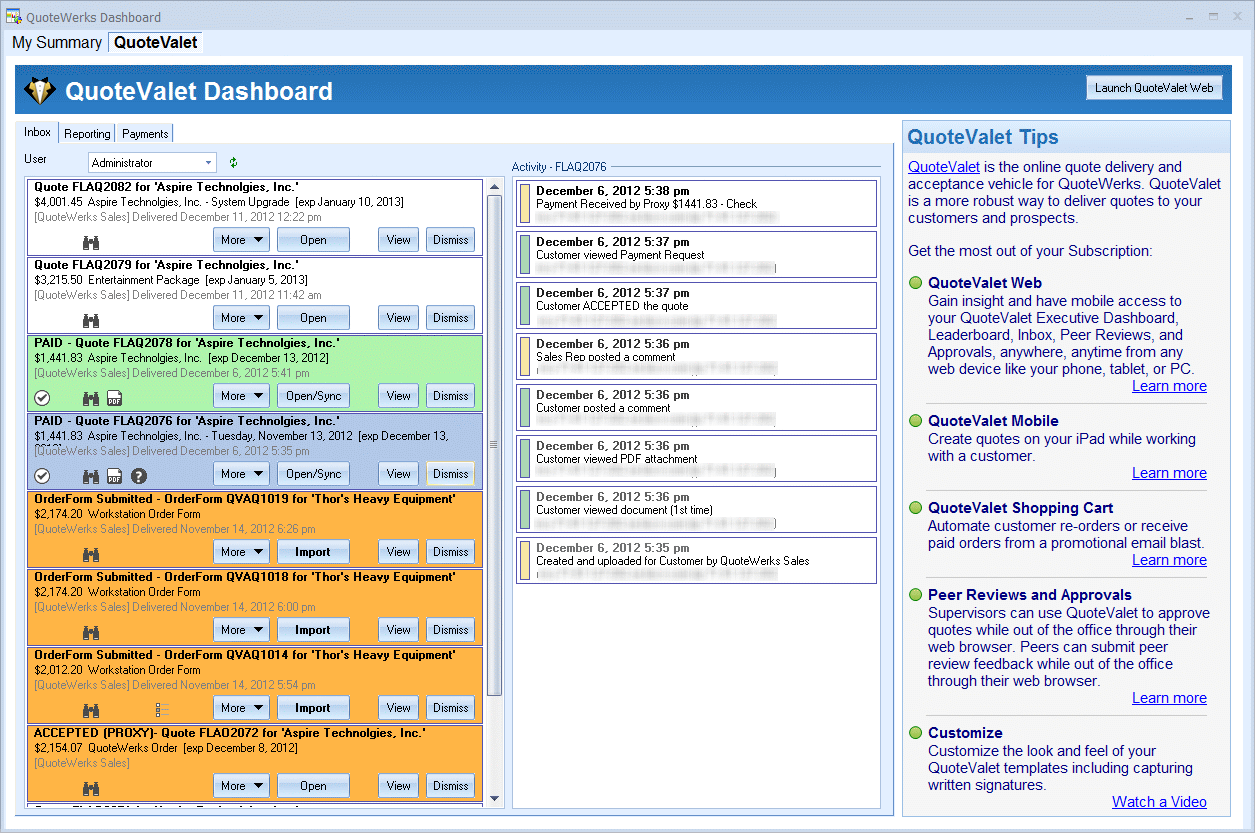The width and height of the screenshot is (1255, 833).
Task: Click binoculars icon on OrderForm QVAQ1019
Action: 91,553
